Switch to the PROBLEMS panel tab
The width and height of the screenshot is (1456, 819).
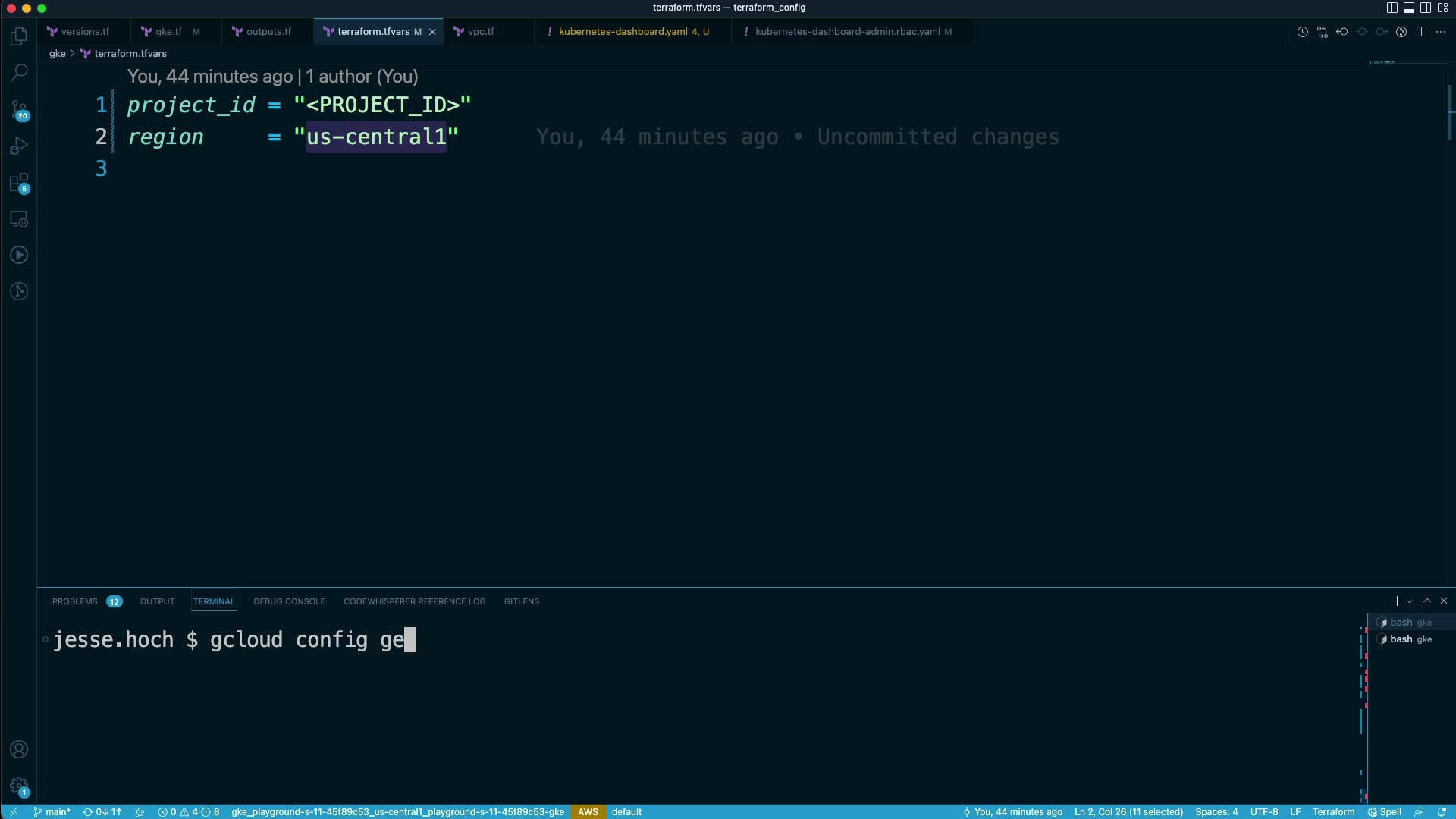[x=74, y=601]
